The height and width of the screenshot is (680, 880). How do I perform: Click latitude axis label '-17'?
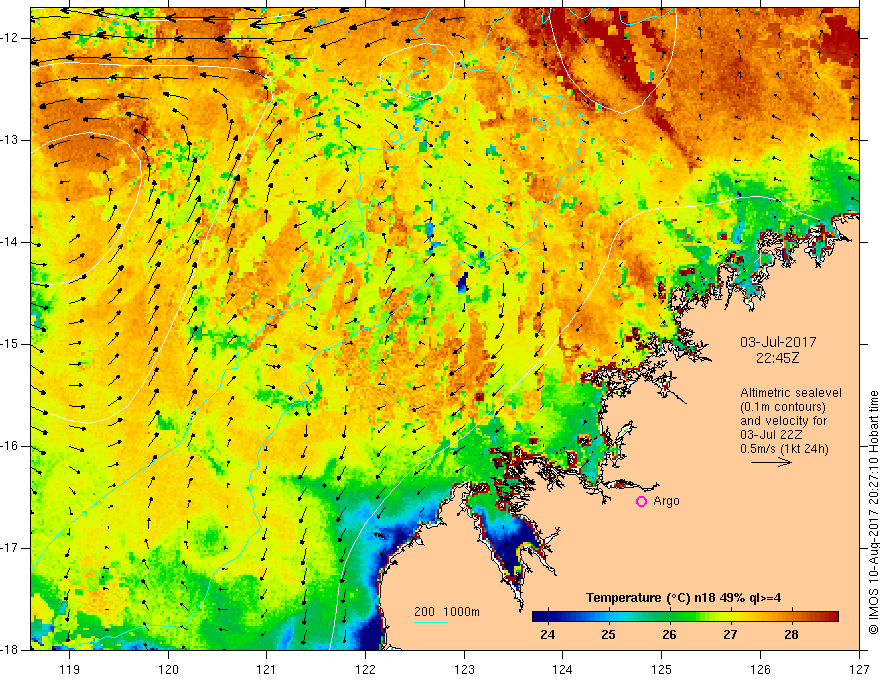coord(10,548)
